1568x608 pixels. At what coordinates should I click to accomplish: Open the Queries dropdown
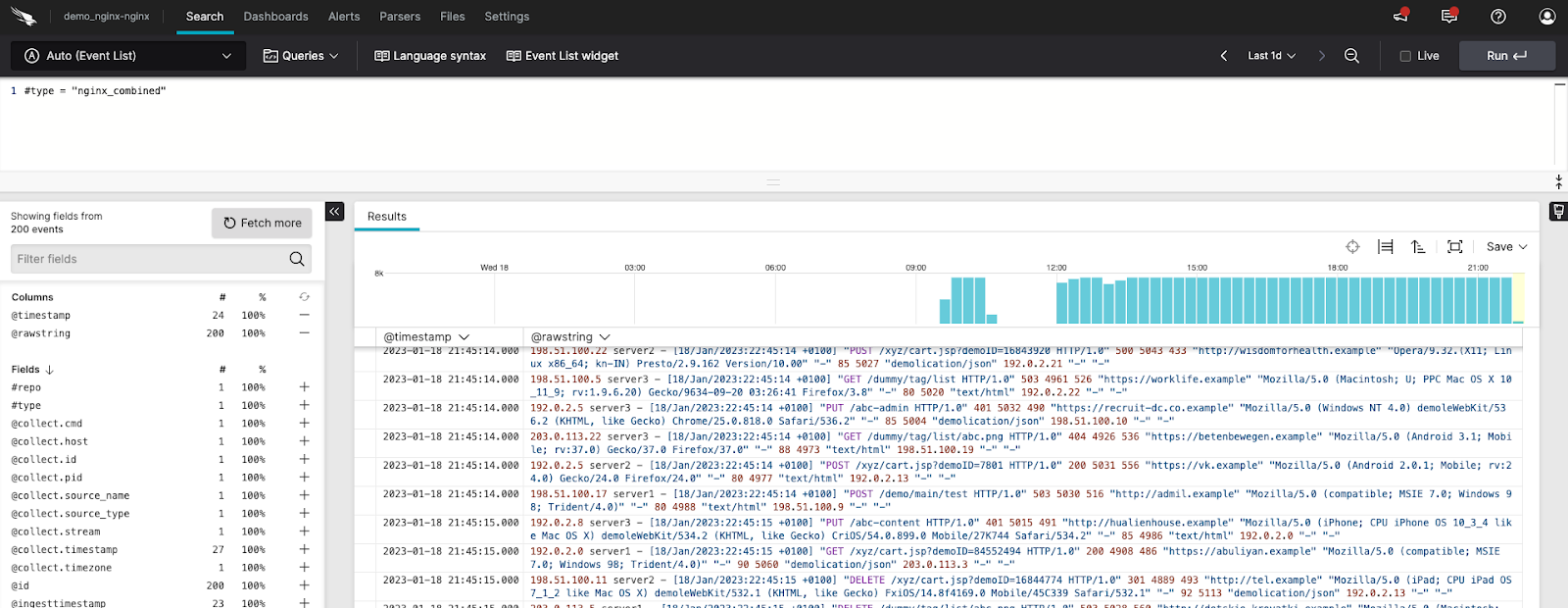tap(301, 56)
